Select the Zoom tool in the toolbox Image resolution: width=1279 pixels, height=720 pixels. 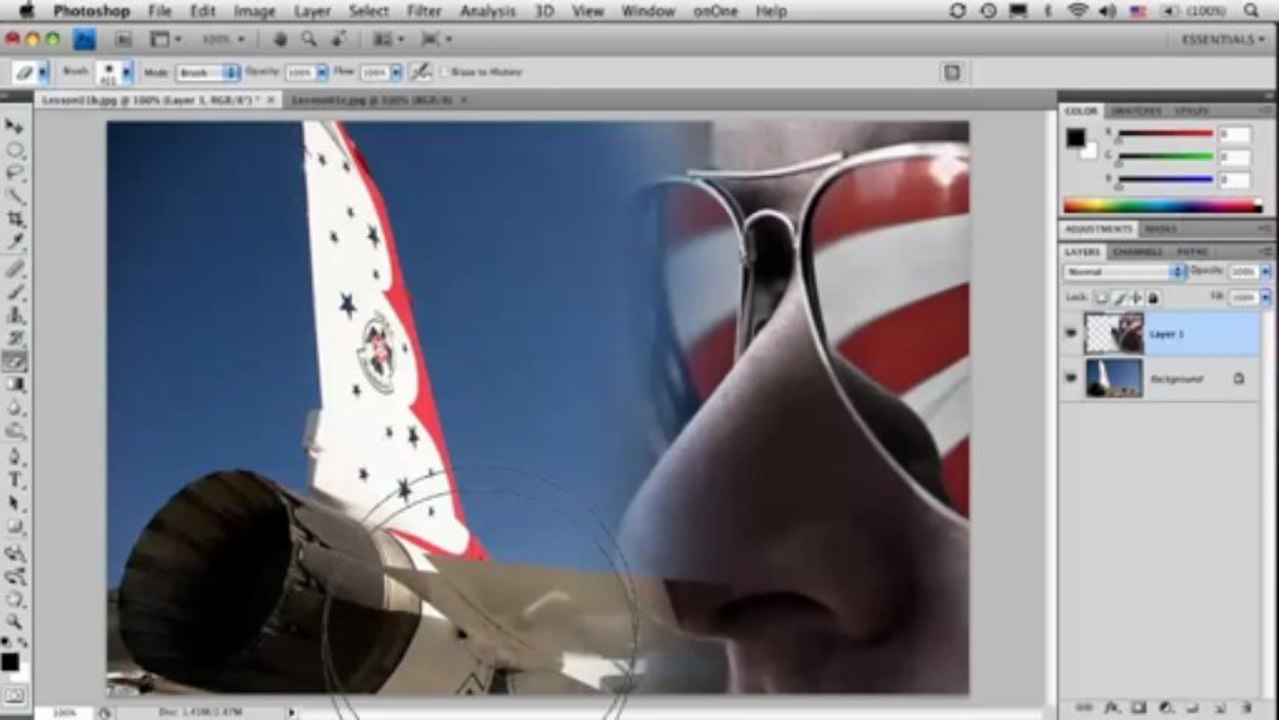14,622
